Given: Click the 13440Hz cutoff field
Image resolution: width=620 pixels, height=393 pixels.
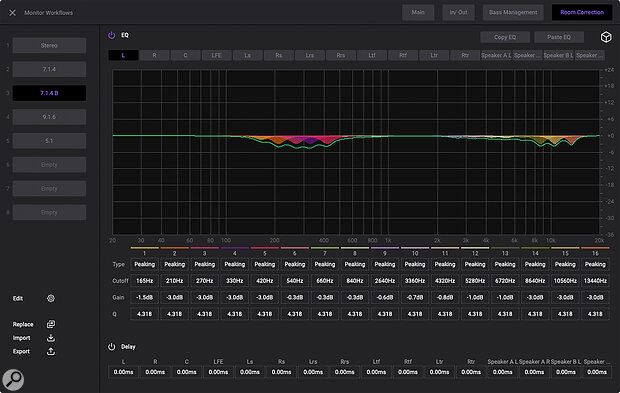Looking at the screenshot, I should 595,281.
